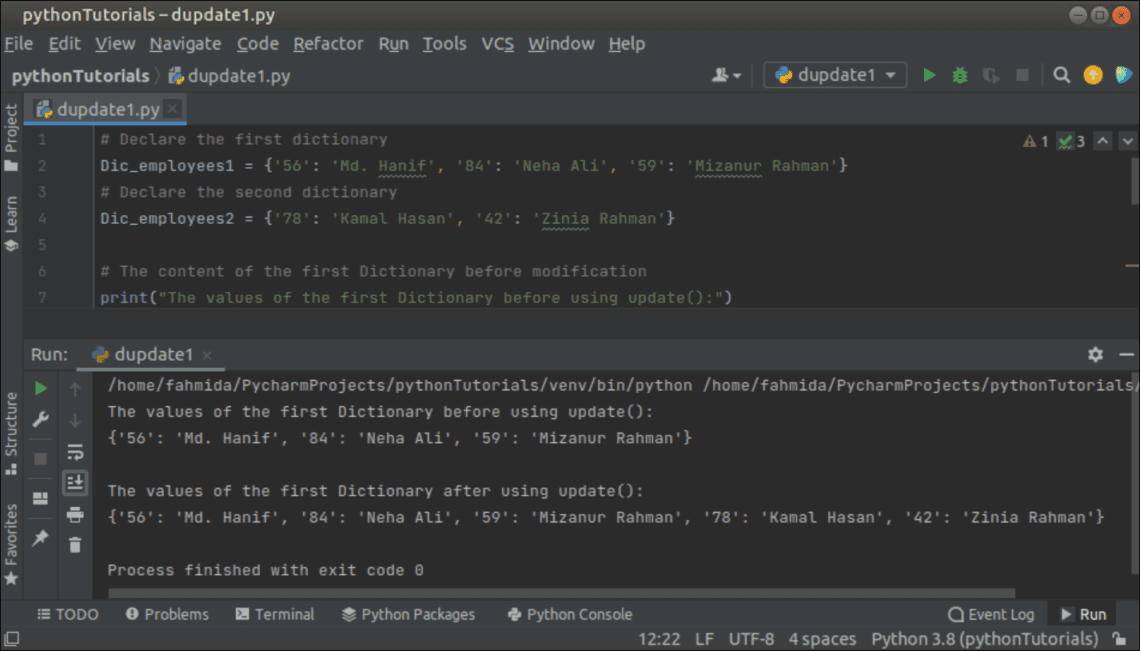
Task: Run with coverage toolbar icon
Action: 991,75
